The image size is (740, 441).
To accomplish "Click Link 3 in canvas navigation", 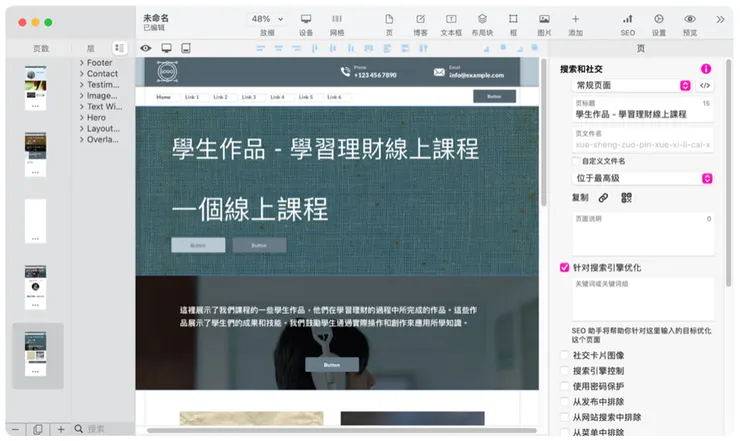I will (249, 97).
